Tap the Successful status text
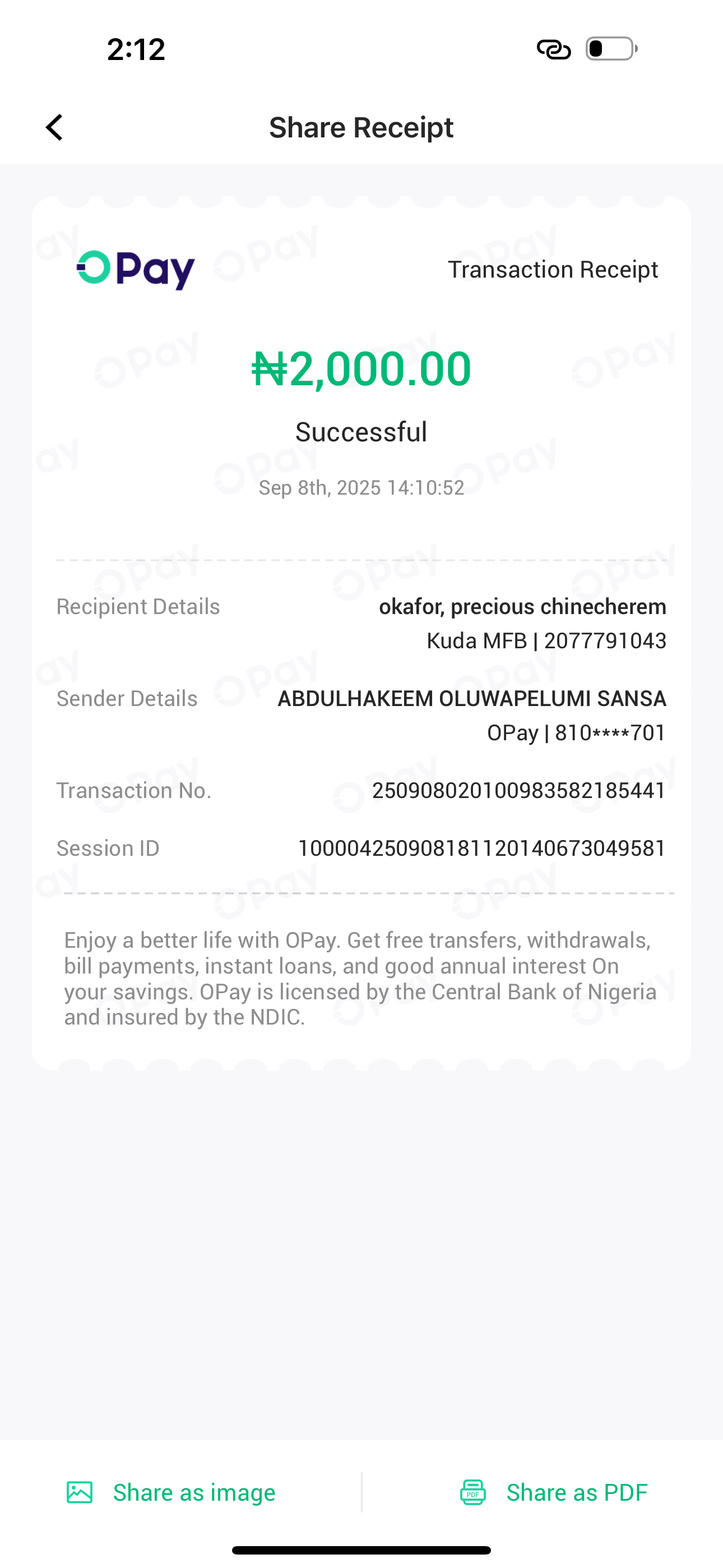The width and height of the screenshot is (723, 1568). point(361,432)
